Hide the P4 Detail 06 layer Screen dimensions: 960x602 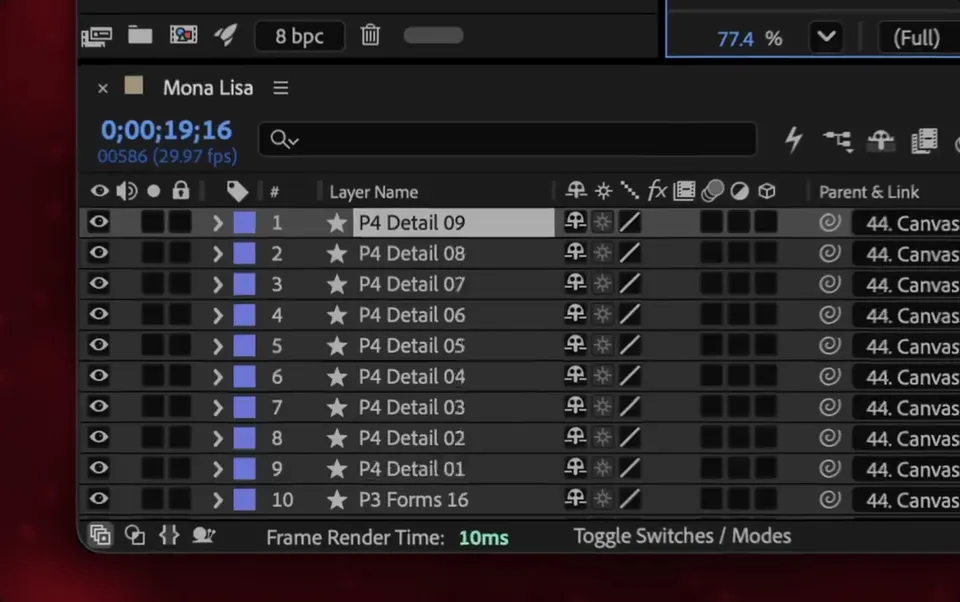point(99,314)
